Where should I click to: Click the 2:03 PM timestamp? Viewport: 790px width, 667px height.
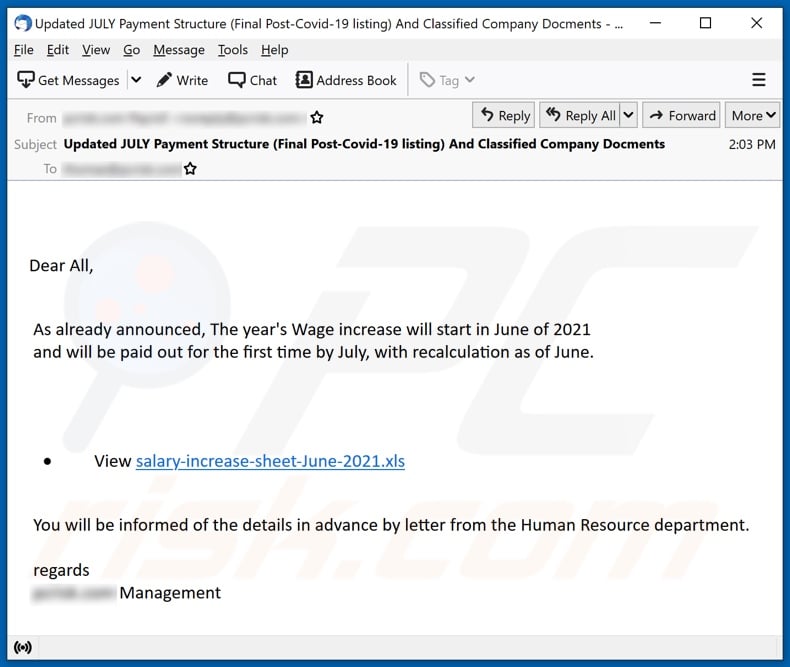pyautogui.click(x=752, y=145)
